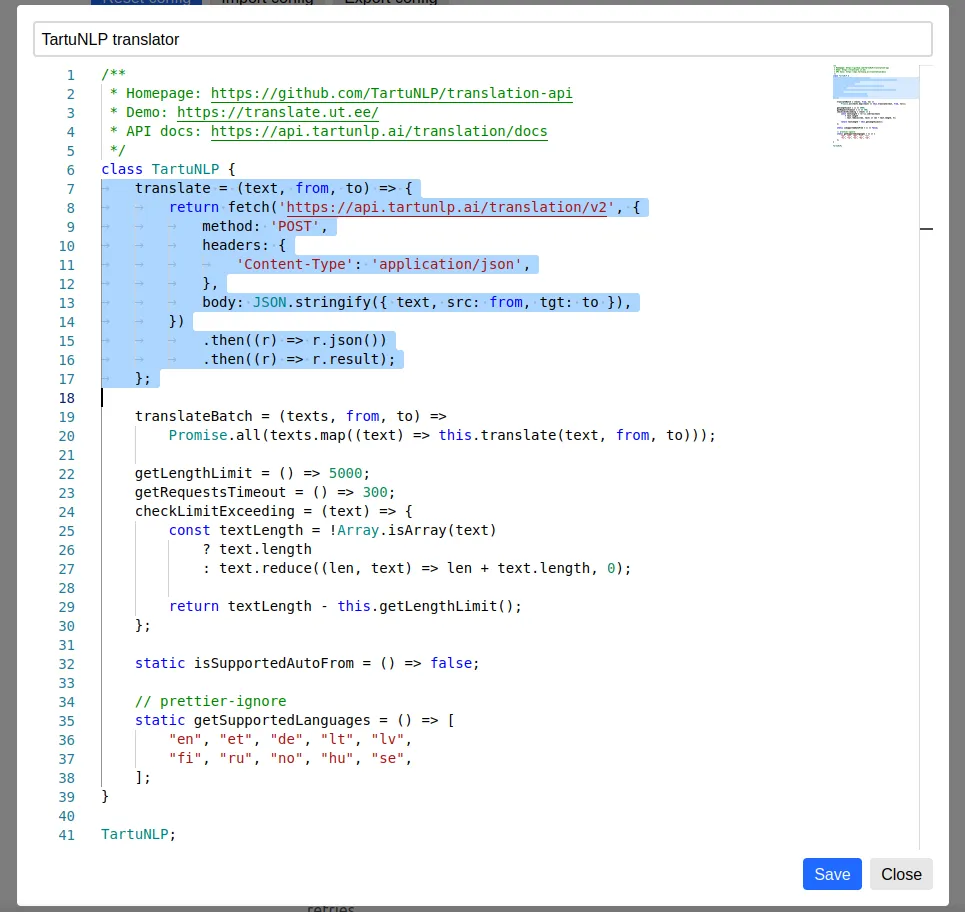Click 'const' keyword on line 25
The image size is (965, 912).
189,530
